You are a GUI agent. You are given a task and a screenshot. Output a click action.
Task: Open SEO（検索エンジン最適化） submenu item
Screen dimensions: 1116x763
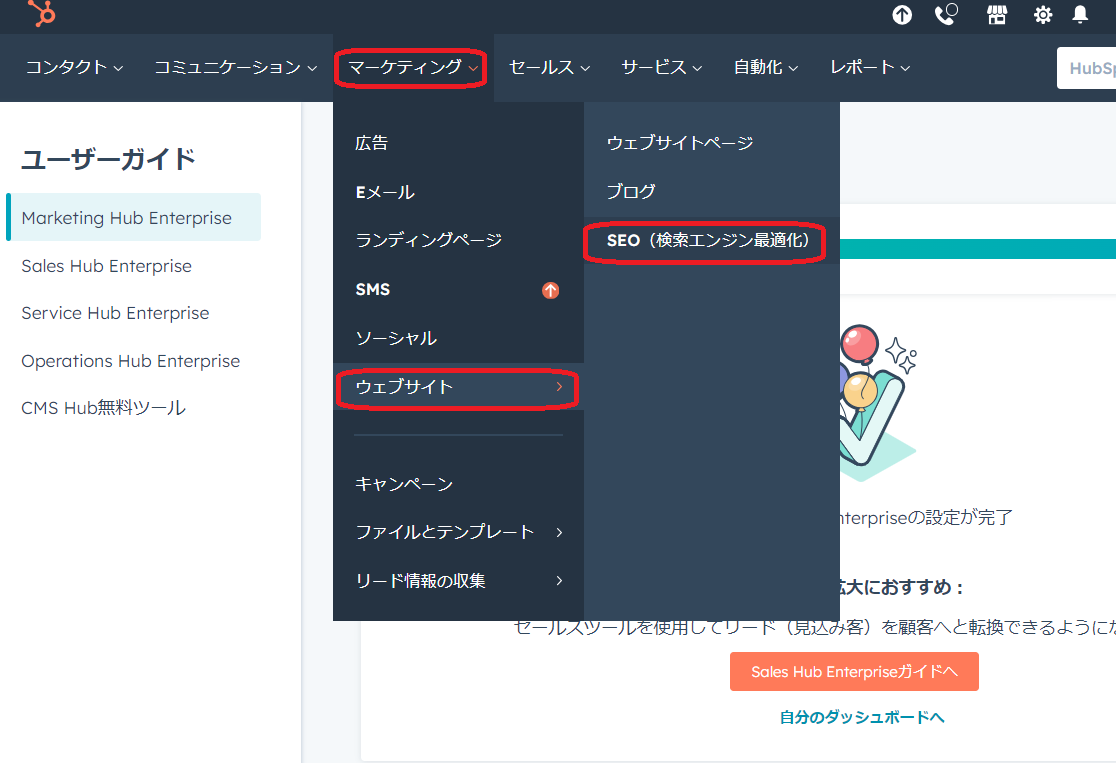pos(712,241)
